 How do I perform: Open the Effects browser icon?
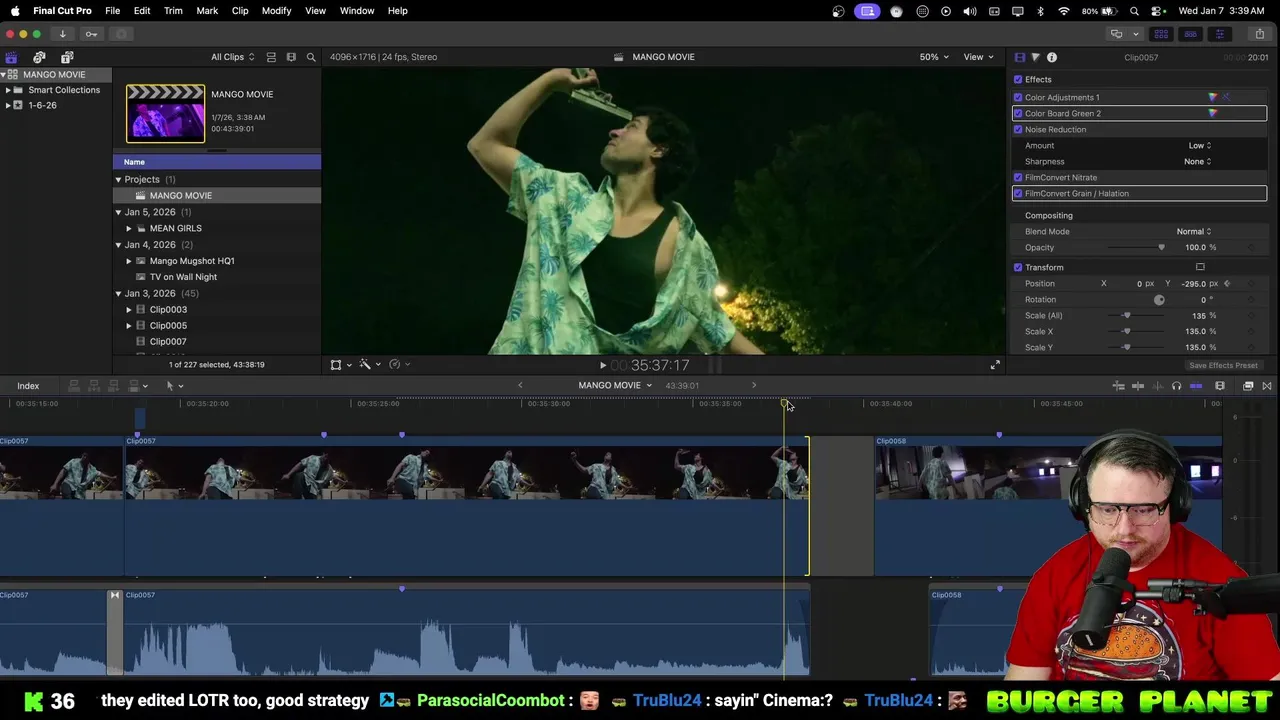point(1248,386)
